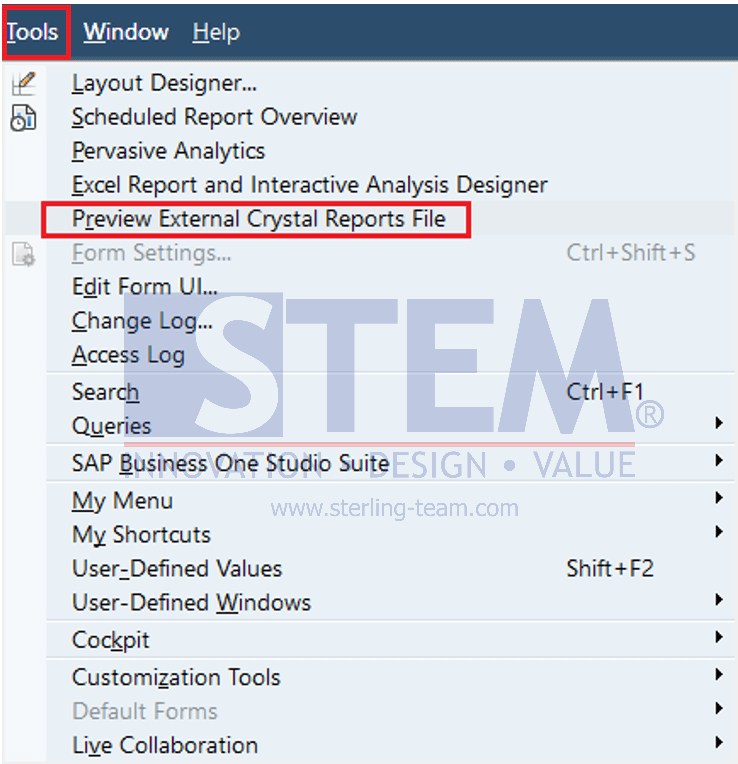Viewport: 738px width, 764px height.
Task: Expand the My Menu submenu arrow
Action: click(719, 497)
